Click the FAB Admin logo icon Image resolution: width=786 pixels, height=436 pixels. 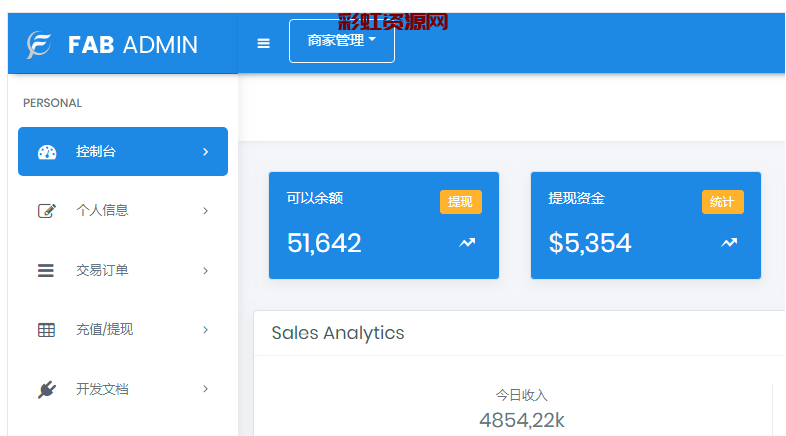[39, 45]
